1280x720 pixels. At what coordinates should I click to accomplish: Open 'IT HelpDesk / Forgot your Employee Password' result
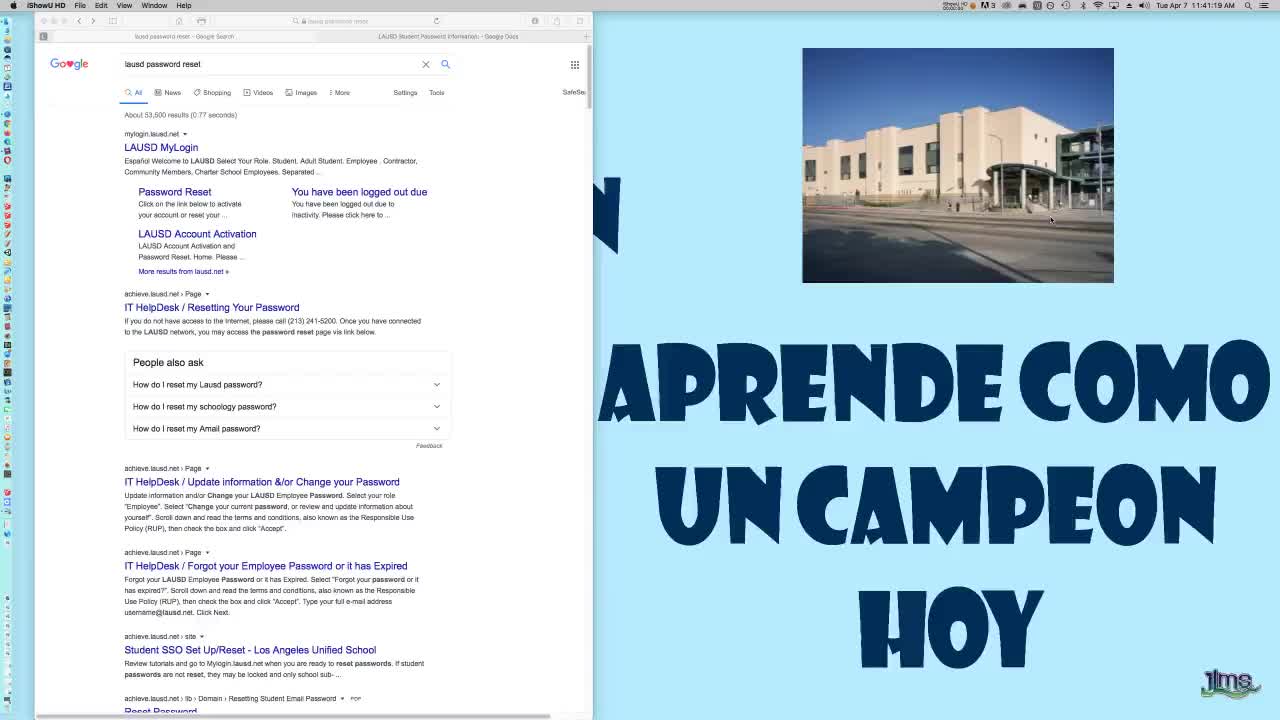coord(266,566)
